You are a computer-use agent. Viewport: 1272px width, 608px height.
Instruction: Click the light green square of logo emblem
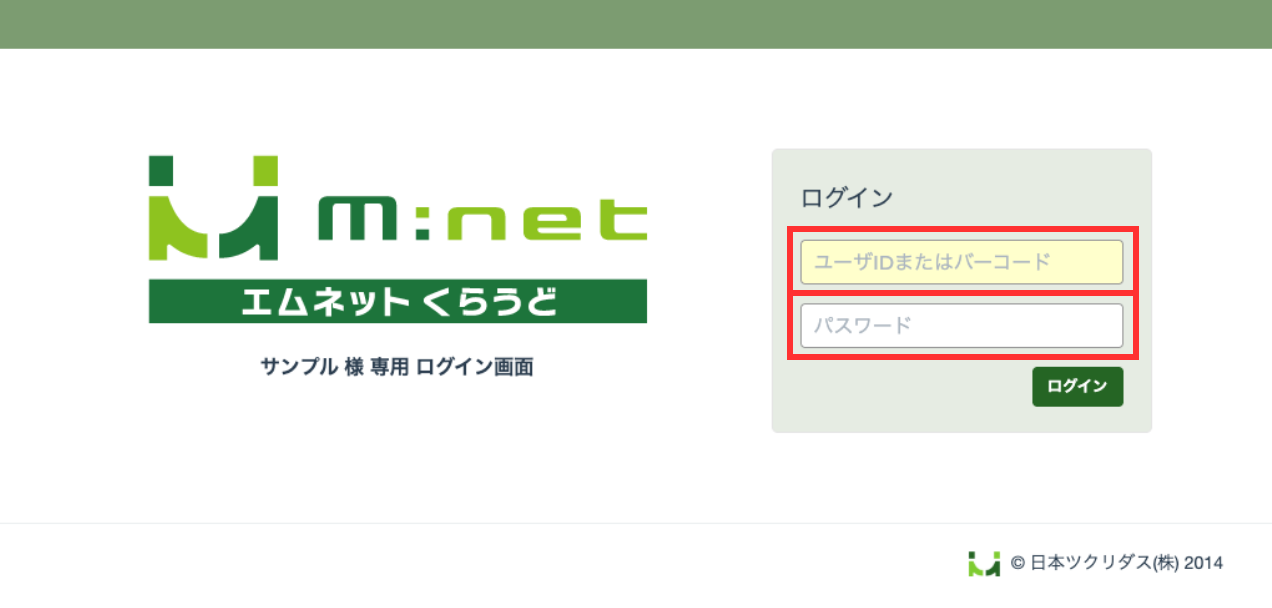pyautogui.click(x=264, y=170)
